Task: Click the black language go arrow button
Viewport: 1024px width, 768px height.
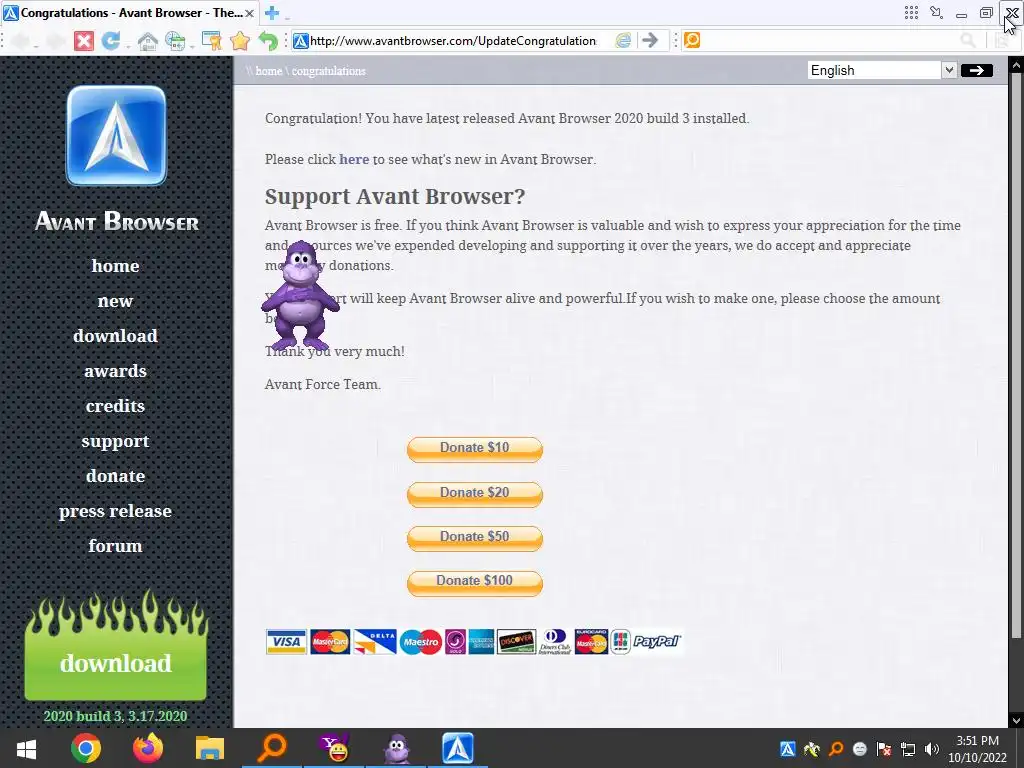Action: 976,70
